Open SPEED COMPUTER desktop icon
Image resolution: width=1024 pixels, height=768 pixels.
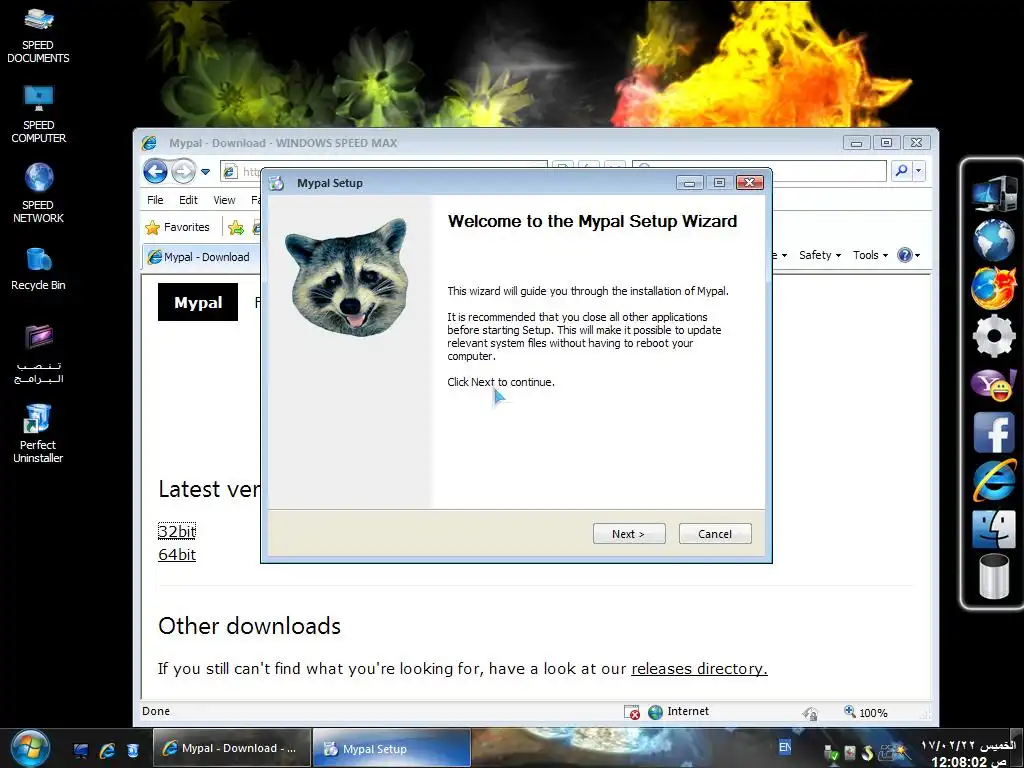coord(38,114)
